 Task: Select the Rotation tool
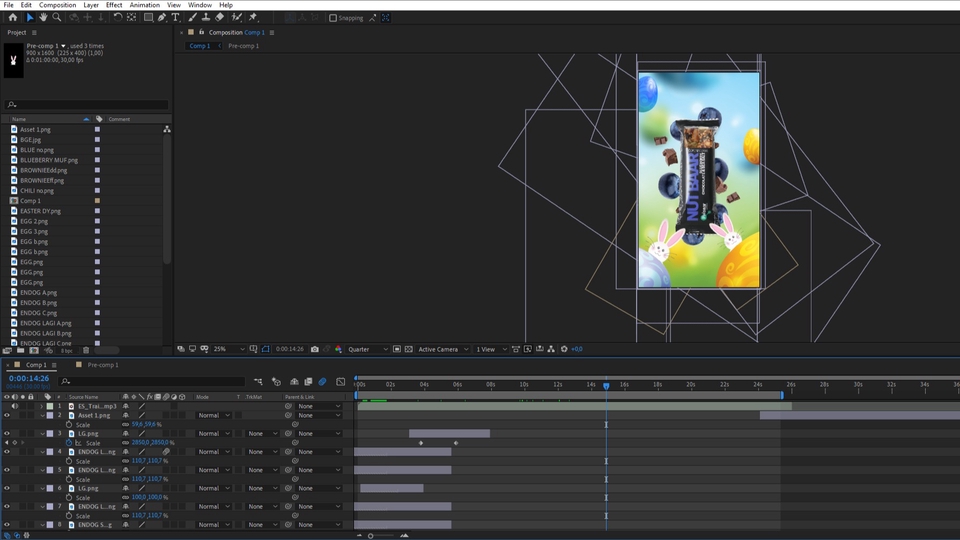tap(118, 17)
